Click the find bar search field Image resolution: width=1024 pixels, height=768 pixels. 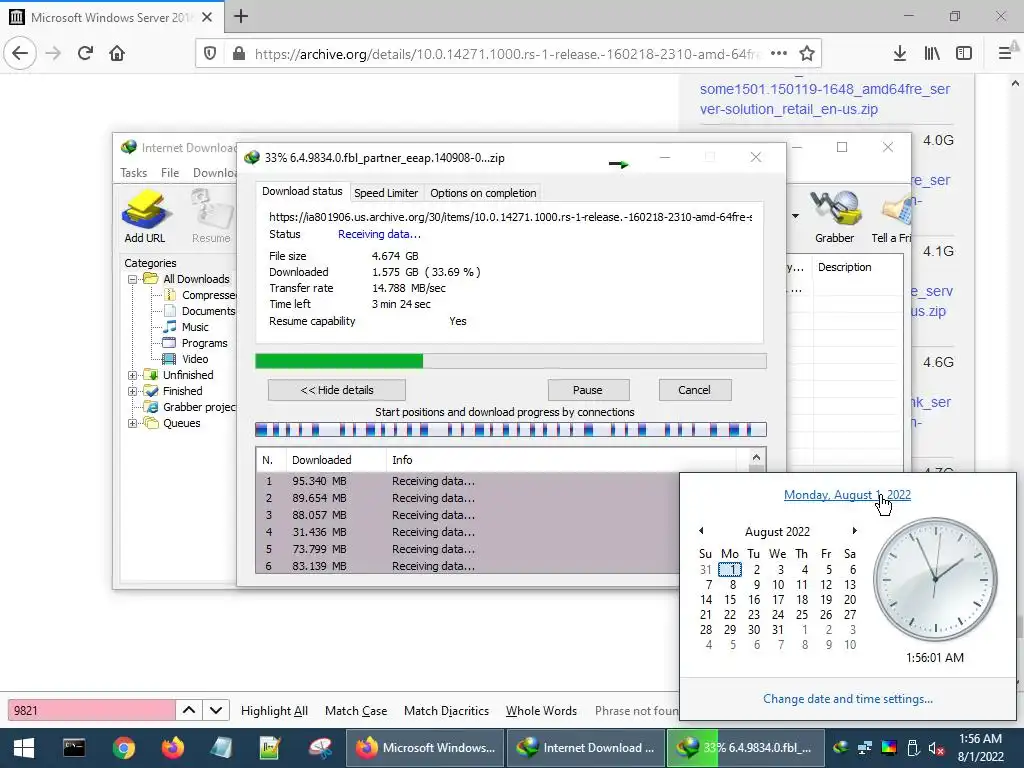pyautogui.click(x=91, y=711)
